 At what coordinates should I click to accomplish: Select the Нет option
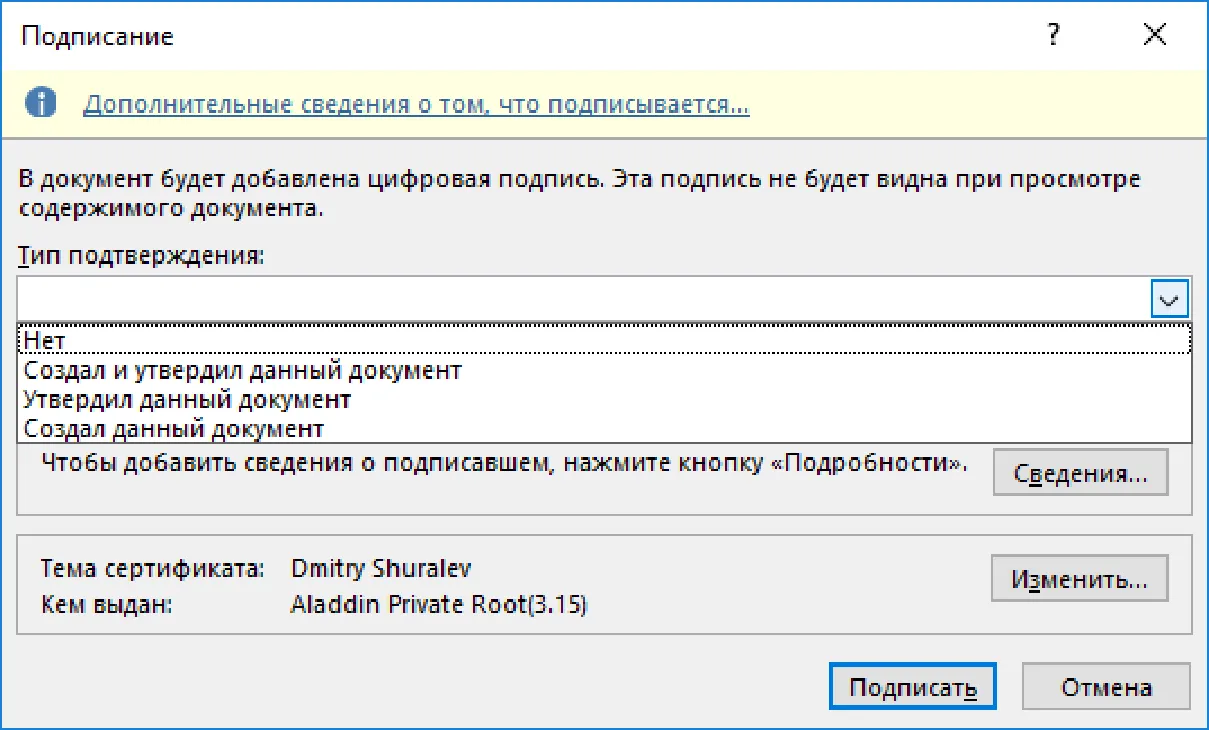point(604,341)
